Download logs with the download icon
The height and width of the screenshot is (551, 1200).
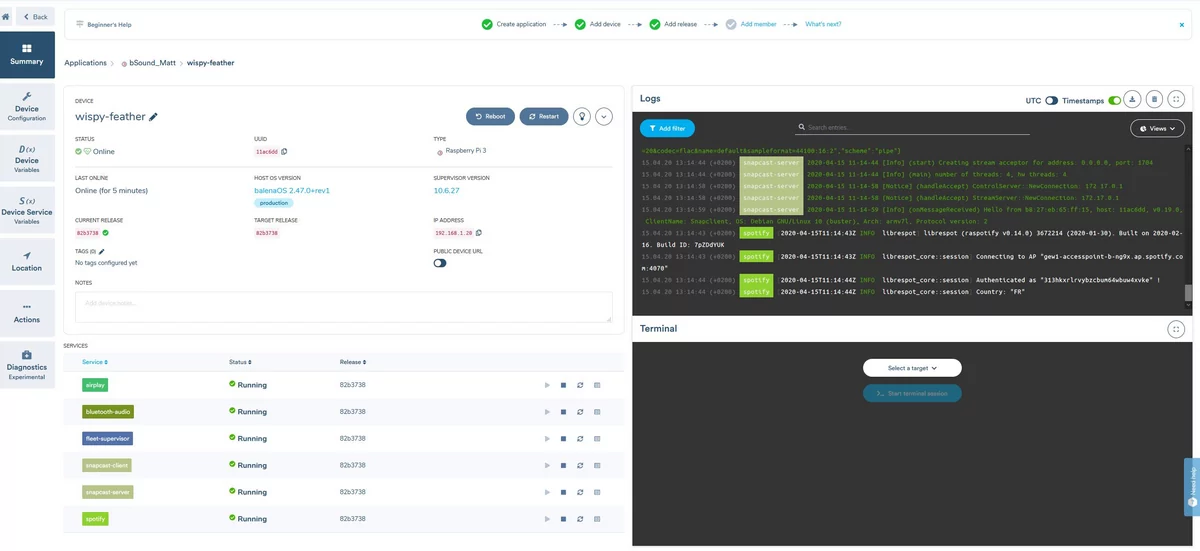pos(1132,99)
